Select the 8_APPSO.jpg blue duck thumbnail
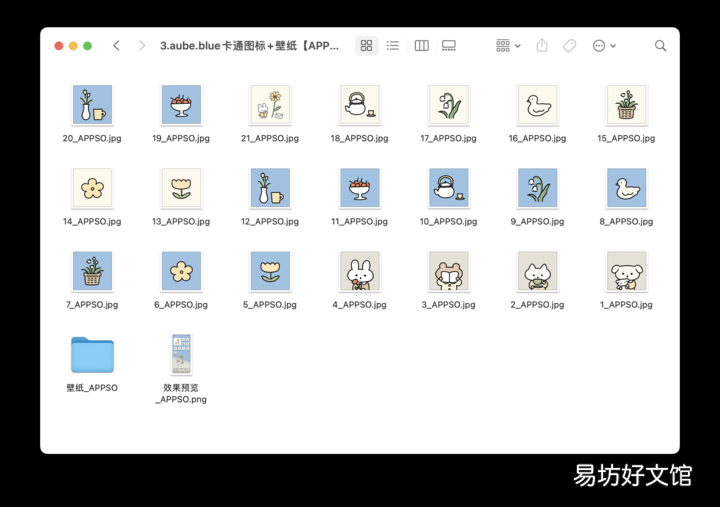 coord(627,188)
